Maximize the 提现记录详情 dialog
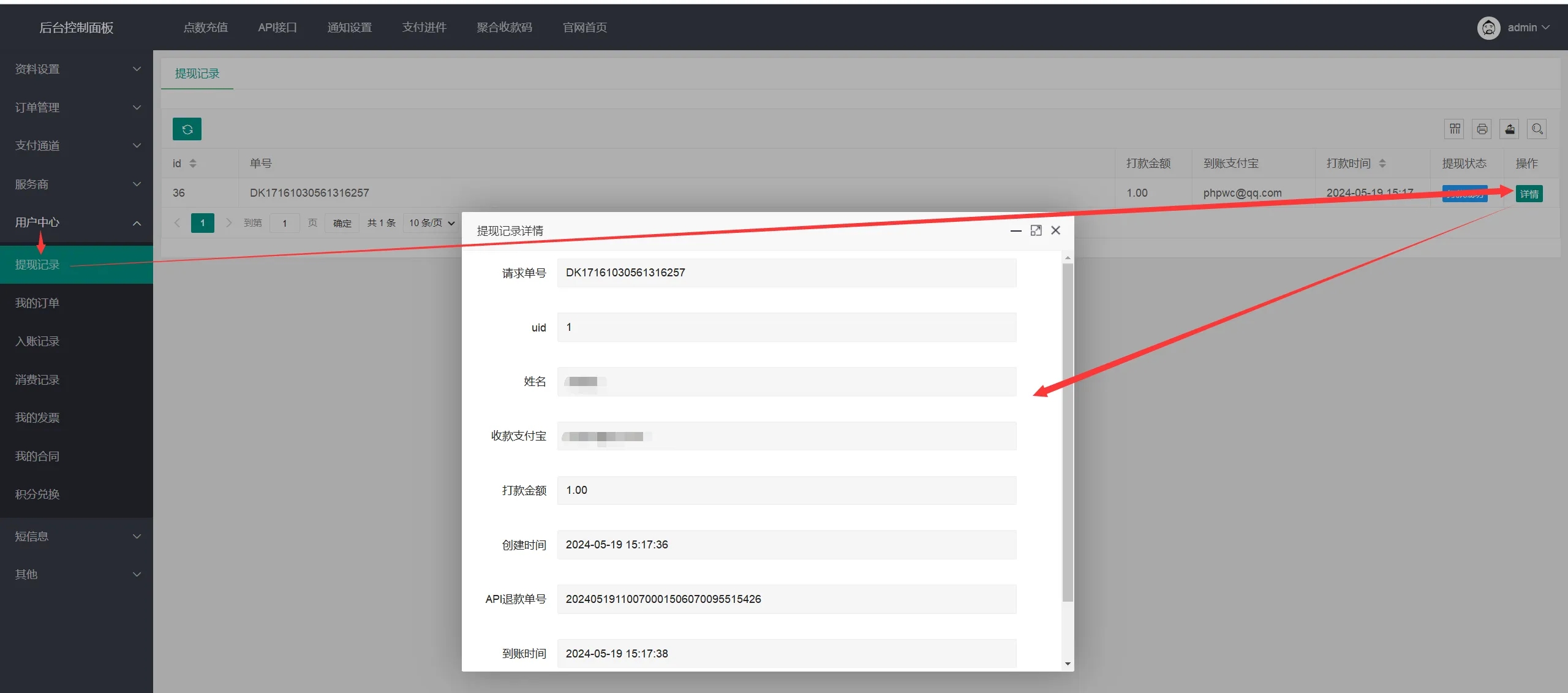This screenshot has width=1568, height=693. (1036, 230)
